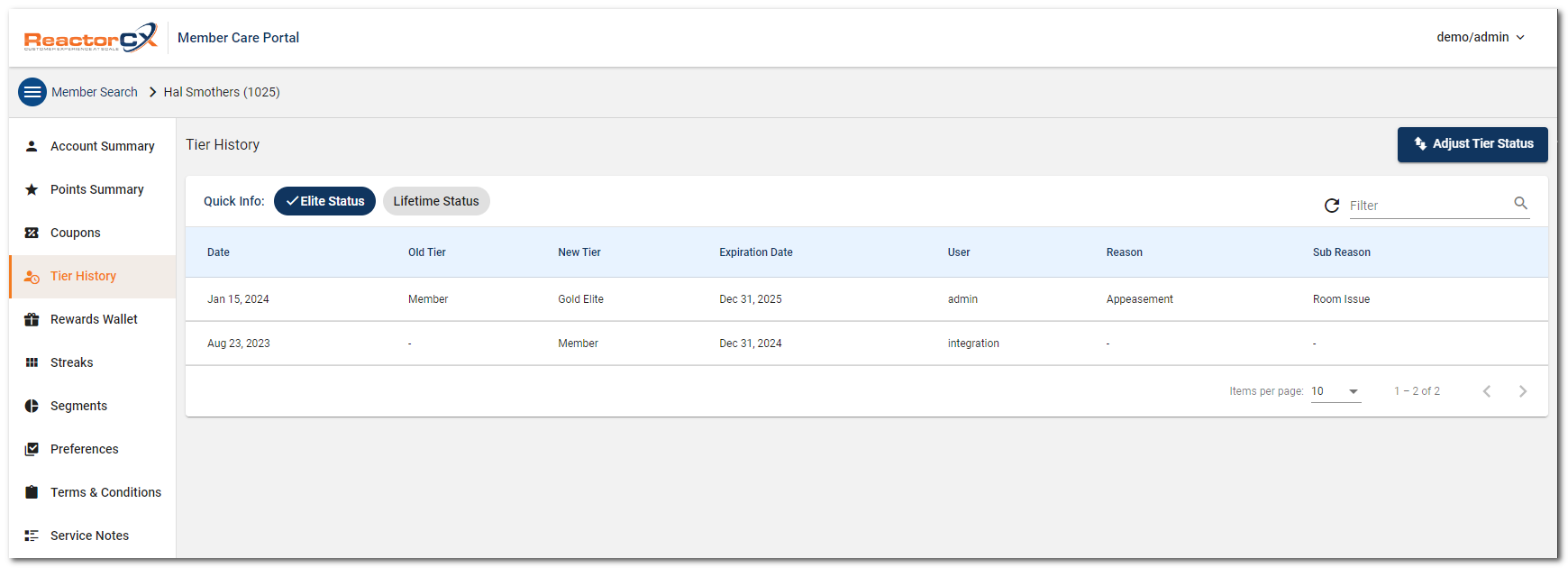Click the Adjust Tier Status button
The height and width of the screenshot is (568, 1568).
[x=1472, y=144]
